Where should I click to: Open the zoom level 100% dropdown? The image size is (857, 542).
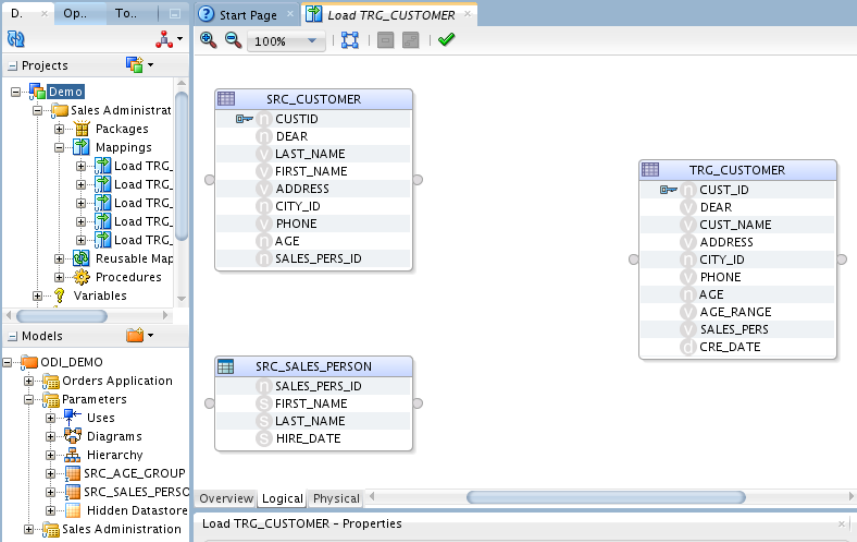(x=313, y=41)
